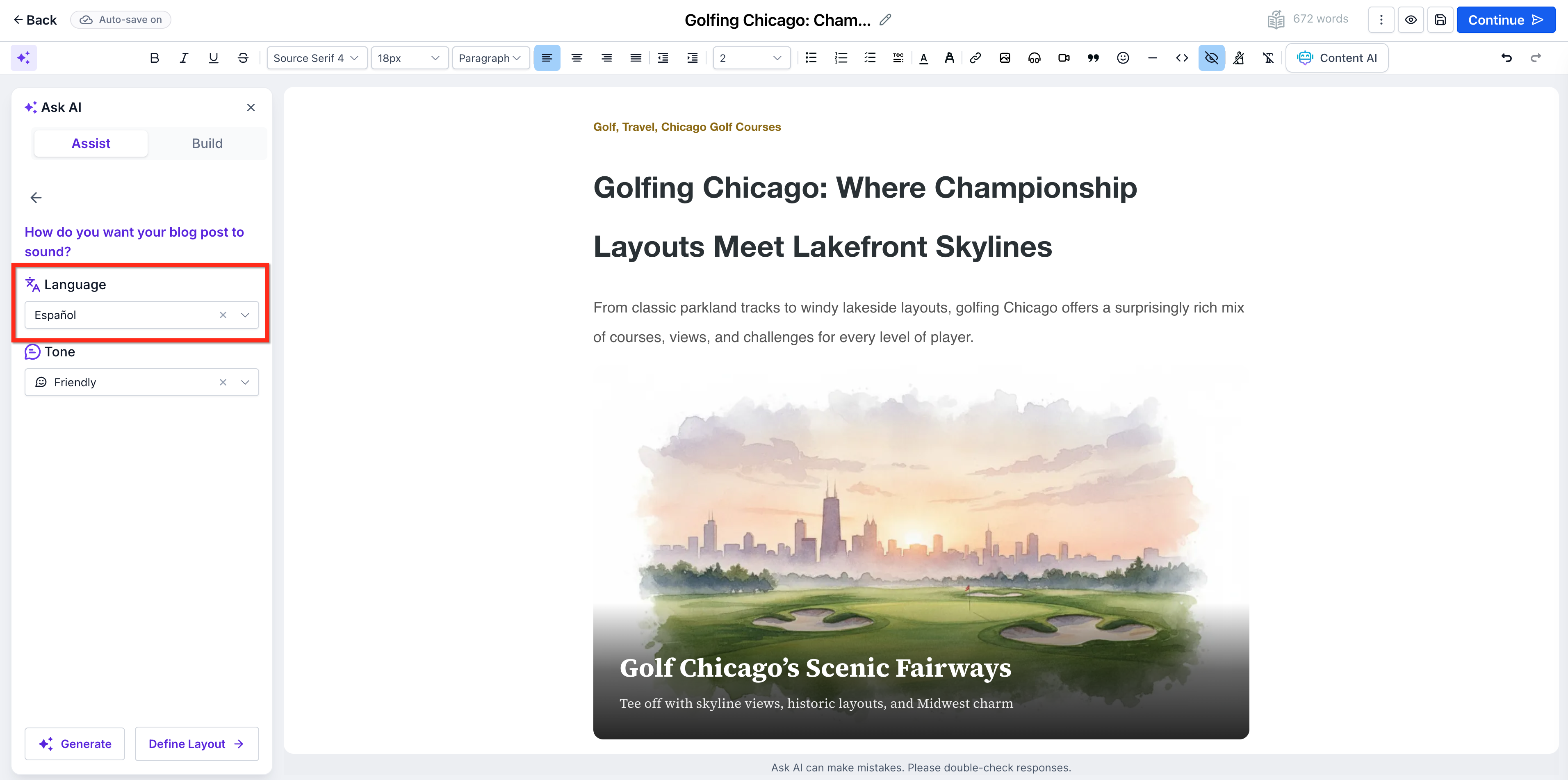Add a blockquote with quote icon
Viewport: 1568px width, 780px height.
pyautogui.click(x=1093, y=58)
